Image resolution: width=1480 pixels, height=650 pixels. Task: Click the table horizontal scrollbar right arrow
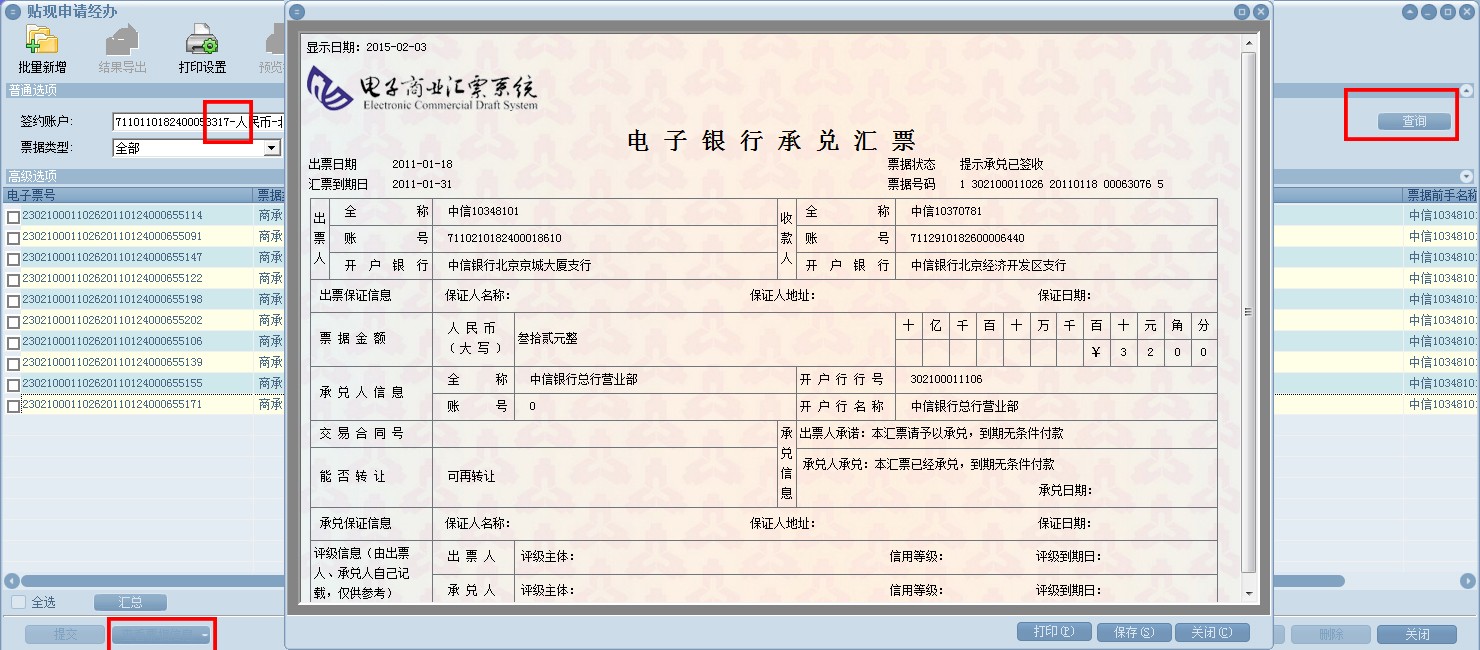[1467, 580]
